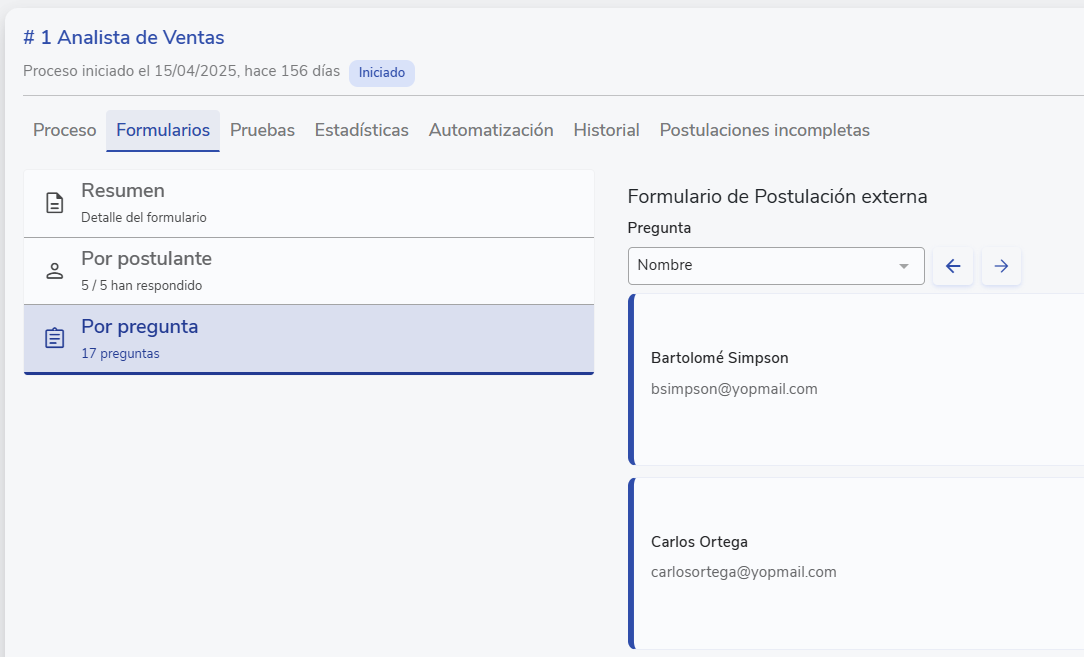The width and height of the screenshot is (1084, 657).
Task: Expand the Pregunta dropdown arrow
Action: coord(904,266)
